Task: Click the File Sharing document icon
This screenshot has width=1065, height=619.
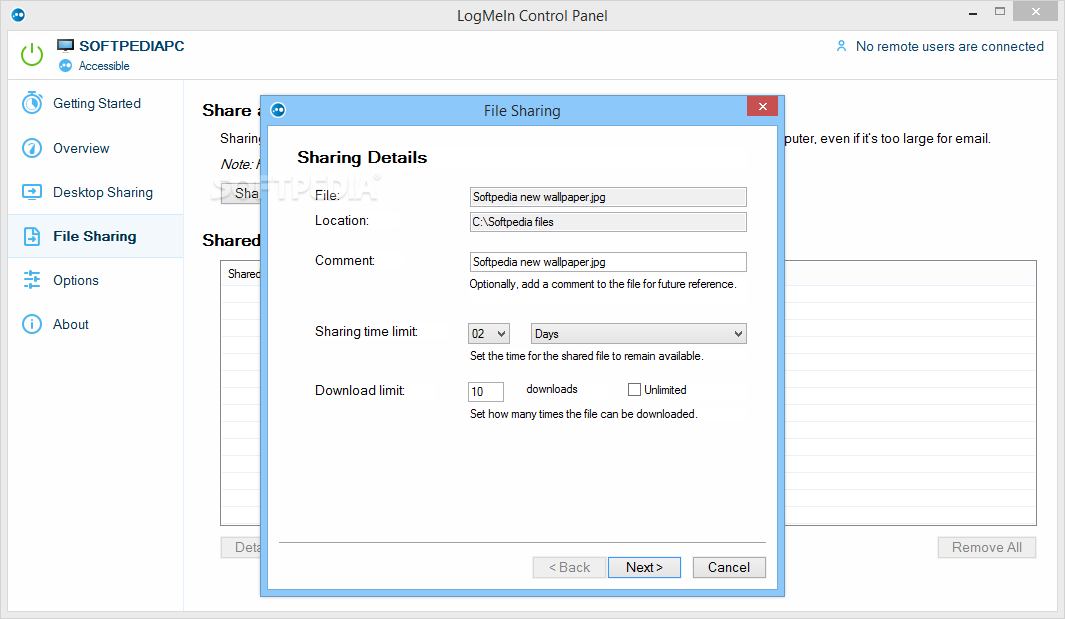Action: (32, 236)
